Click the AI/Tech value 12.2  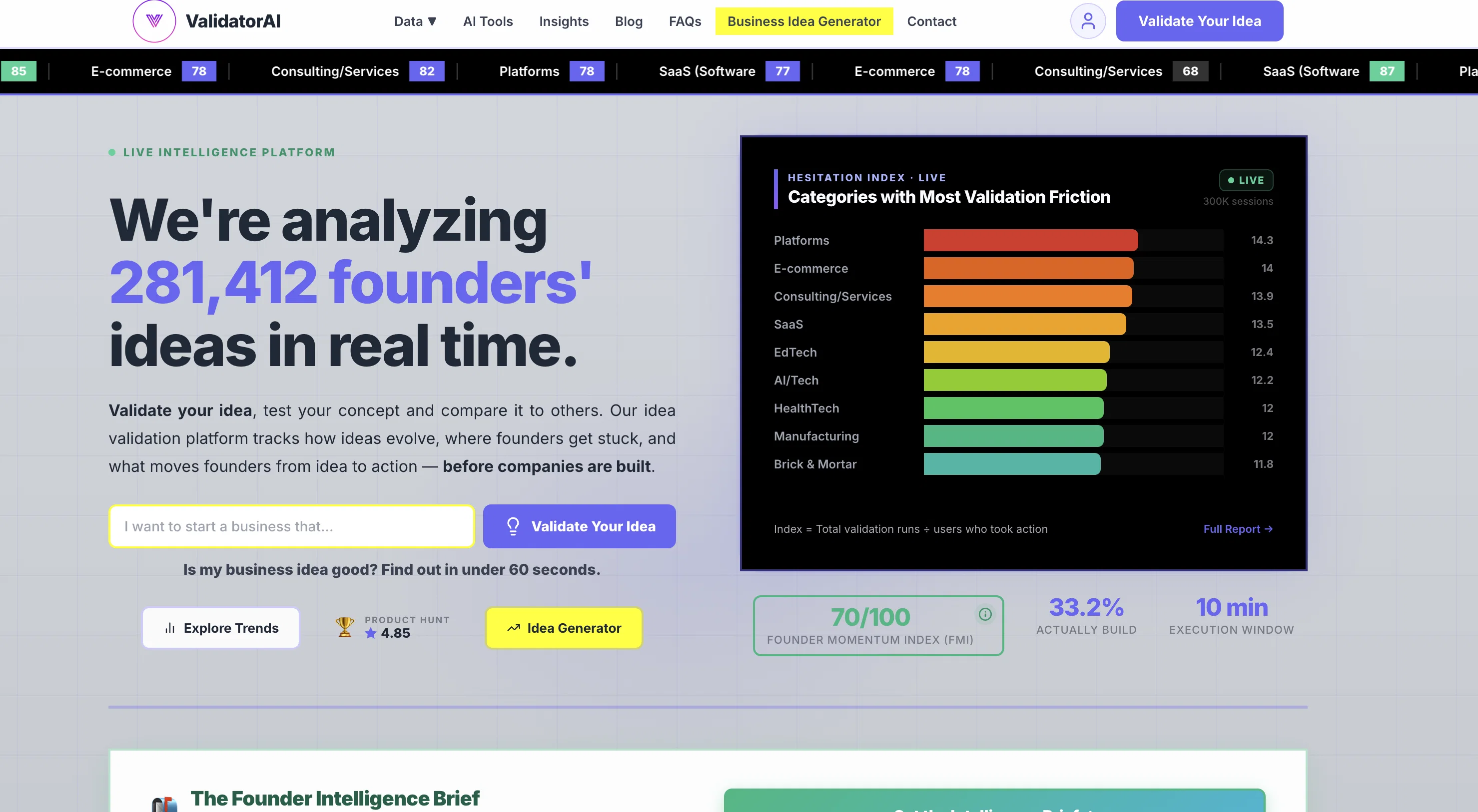(x=1261, y=380)
